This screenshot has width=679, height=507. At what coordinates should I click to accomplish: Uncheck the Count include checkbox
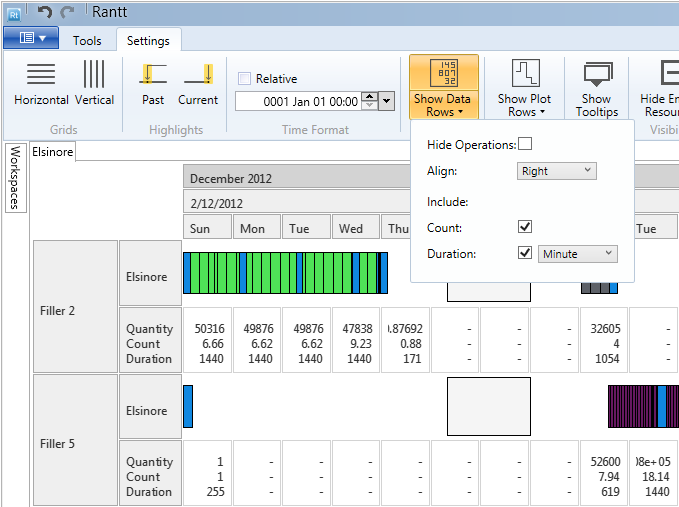point(525,227)
